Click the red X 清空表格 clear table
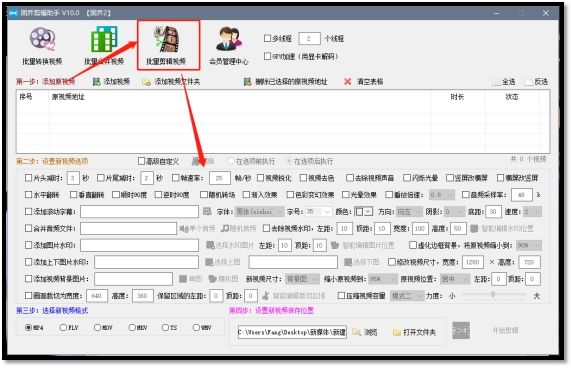This screenshot has height=368, width=571. click(x=363, y=82)
